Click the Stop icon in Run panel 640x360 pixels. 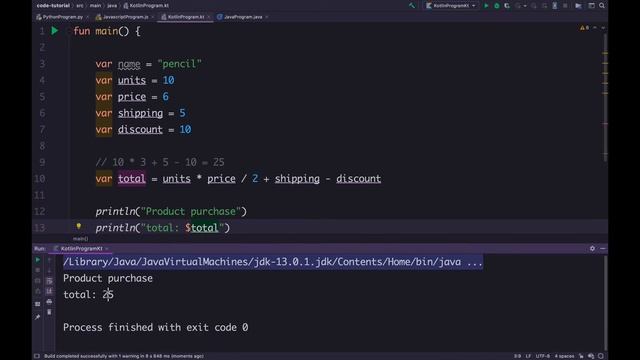[x=38, y=270]
